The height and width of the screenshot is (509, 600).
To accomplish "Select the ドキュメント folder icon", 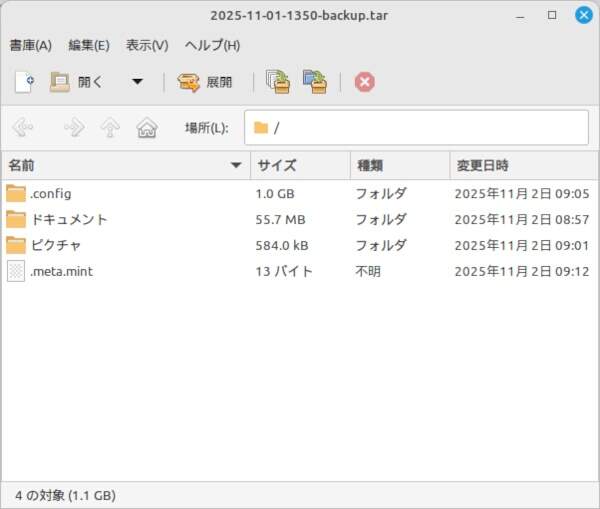I will [x=16, y=219].
